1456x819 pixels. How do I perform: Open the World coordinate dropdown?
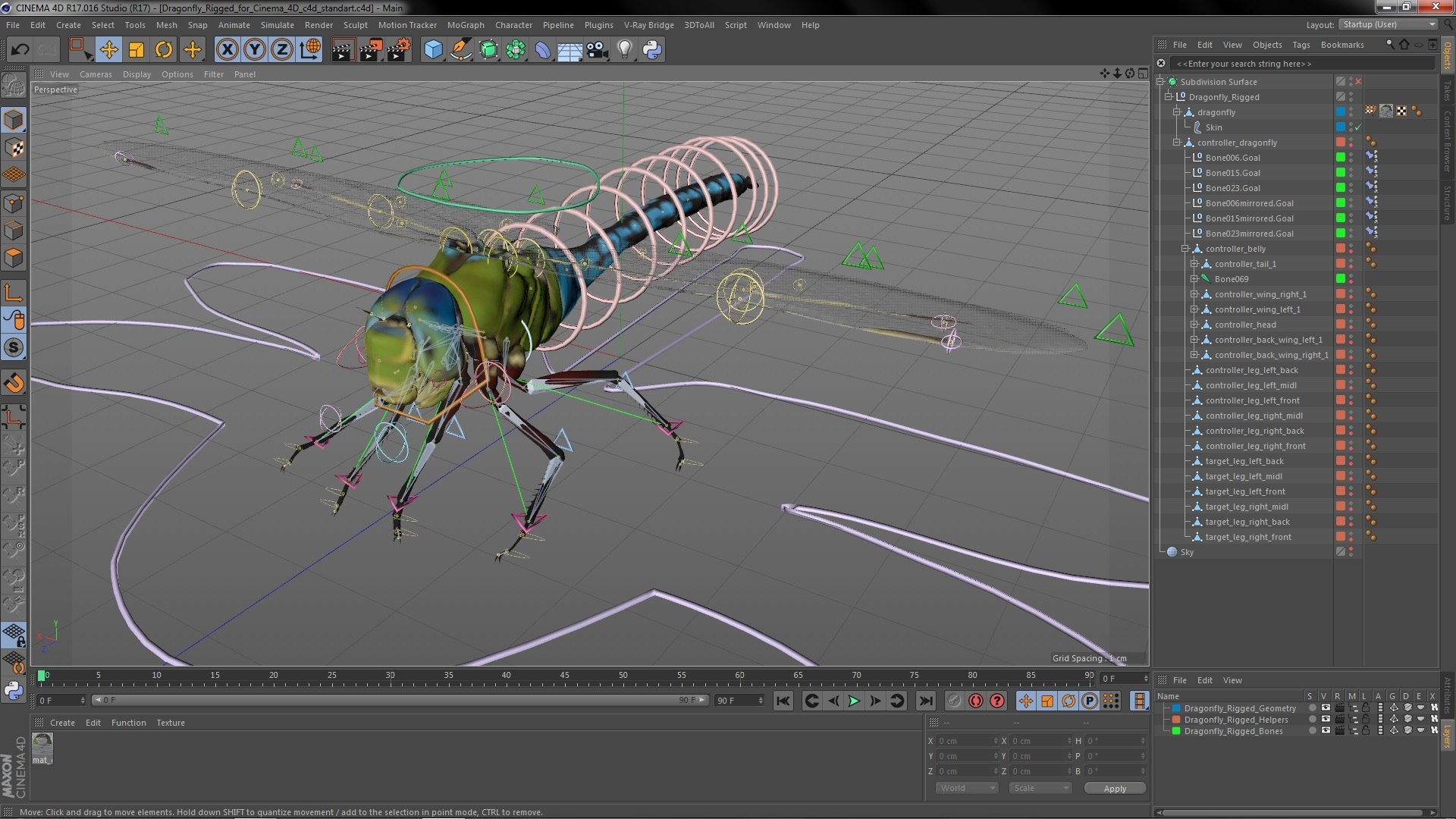967,789
